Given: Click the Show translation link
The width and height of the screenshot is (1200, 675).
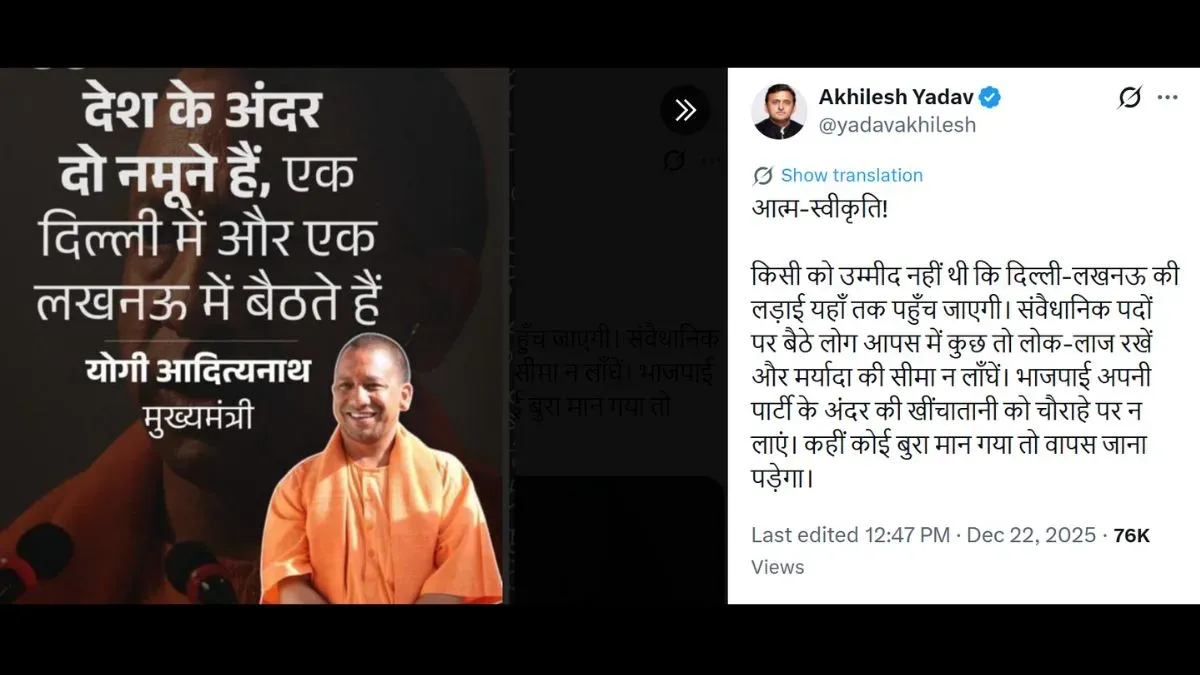Looking at the screenshot, I should tap(852, 175).
